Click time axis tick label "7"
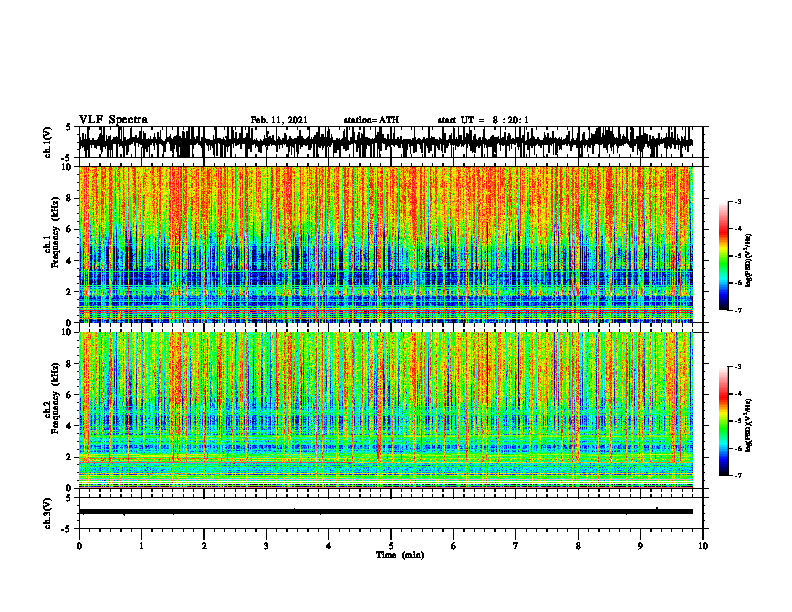Viewport: 792px width, 612px height. (516, 546)
